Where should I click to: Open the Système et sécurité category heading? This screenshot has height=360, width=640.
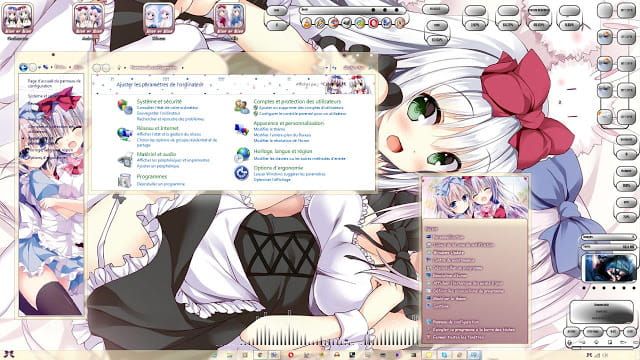(x=159, y=101)
